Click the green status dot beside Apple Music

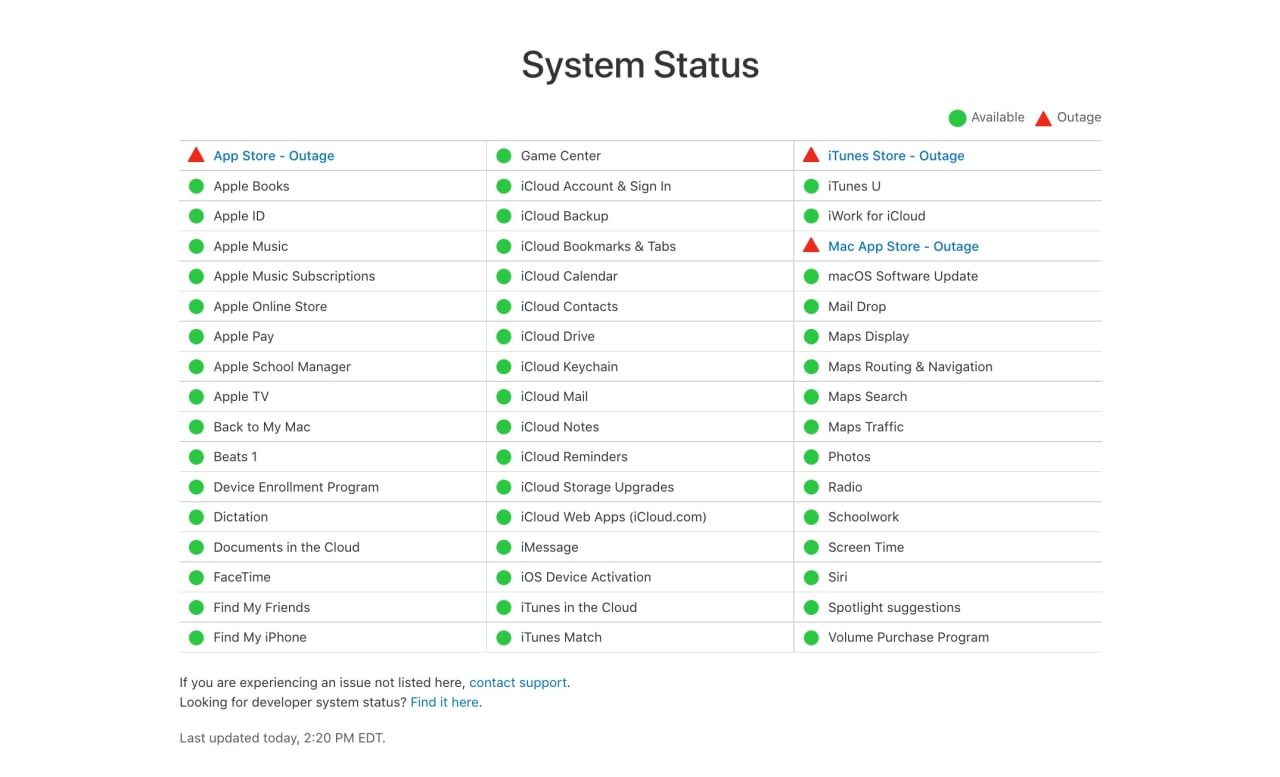(x=196, y=246)
